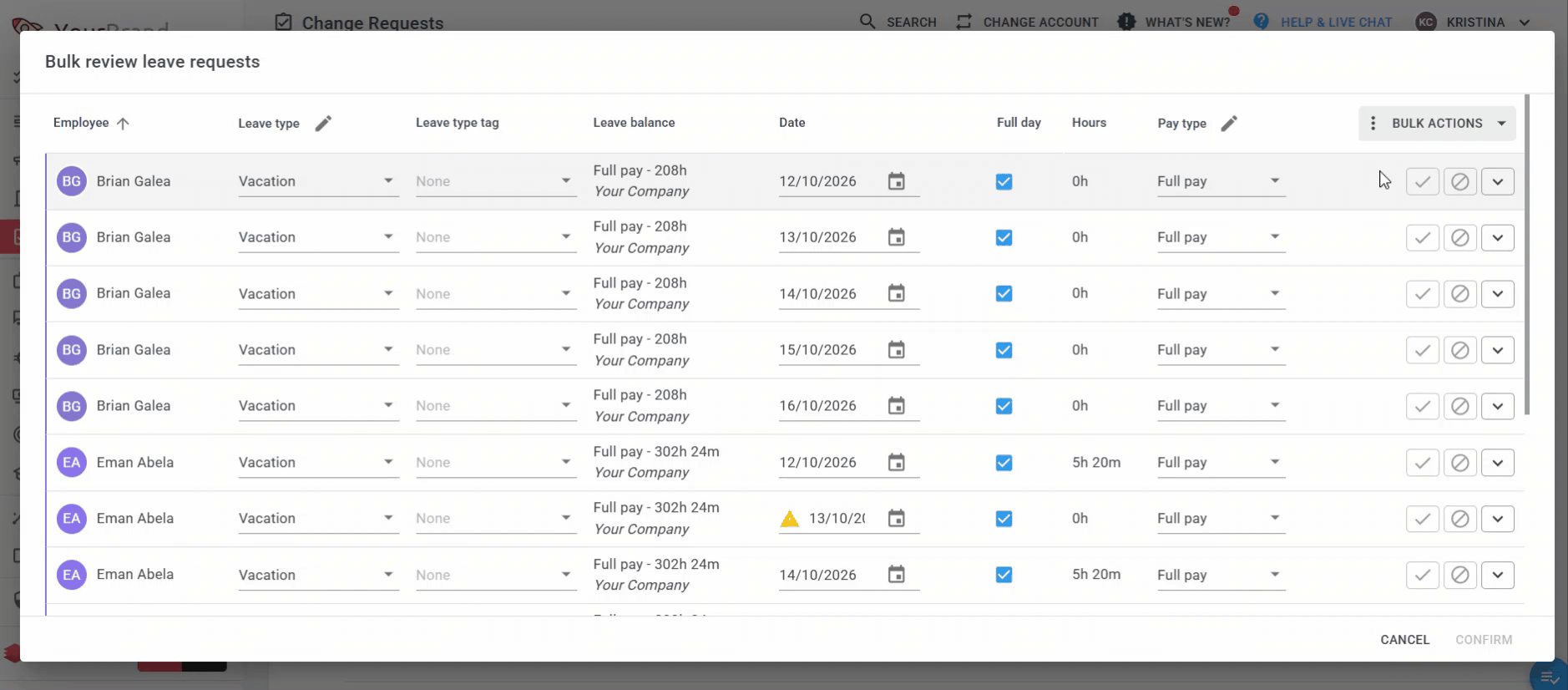
Task: Click the Confirm button
Action: pos(1484,640)
